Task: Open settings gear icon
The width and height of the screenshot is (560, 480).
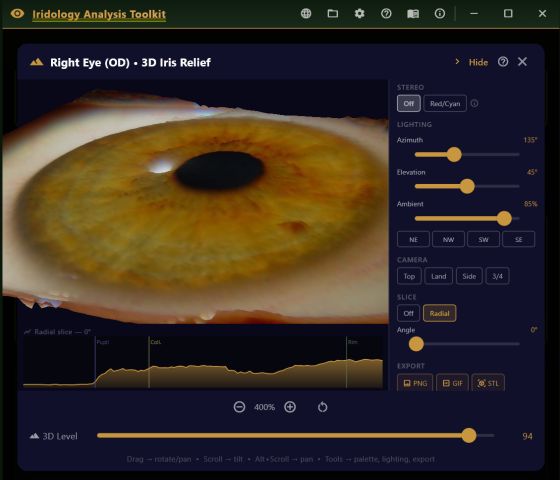Action: click(x=359, y=14)
